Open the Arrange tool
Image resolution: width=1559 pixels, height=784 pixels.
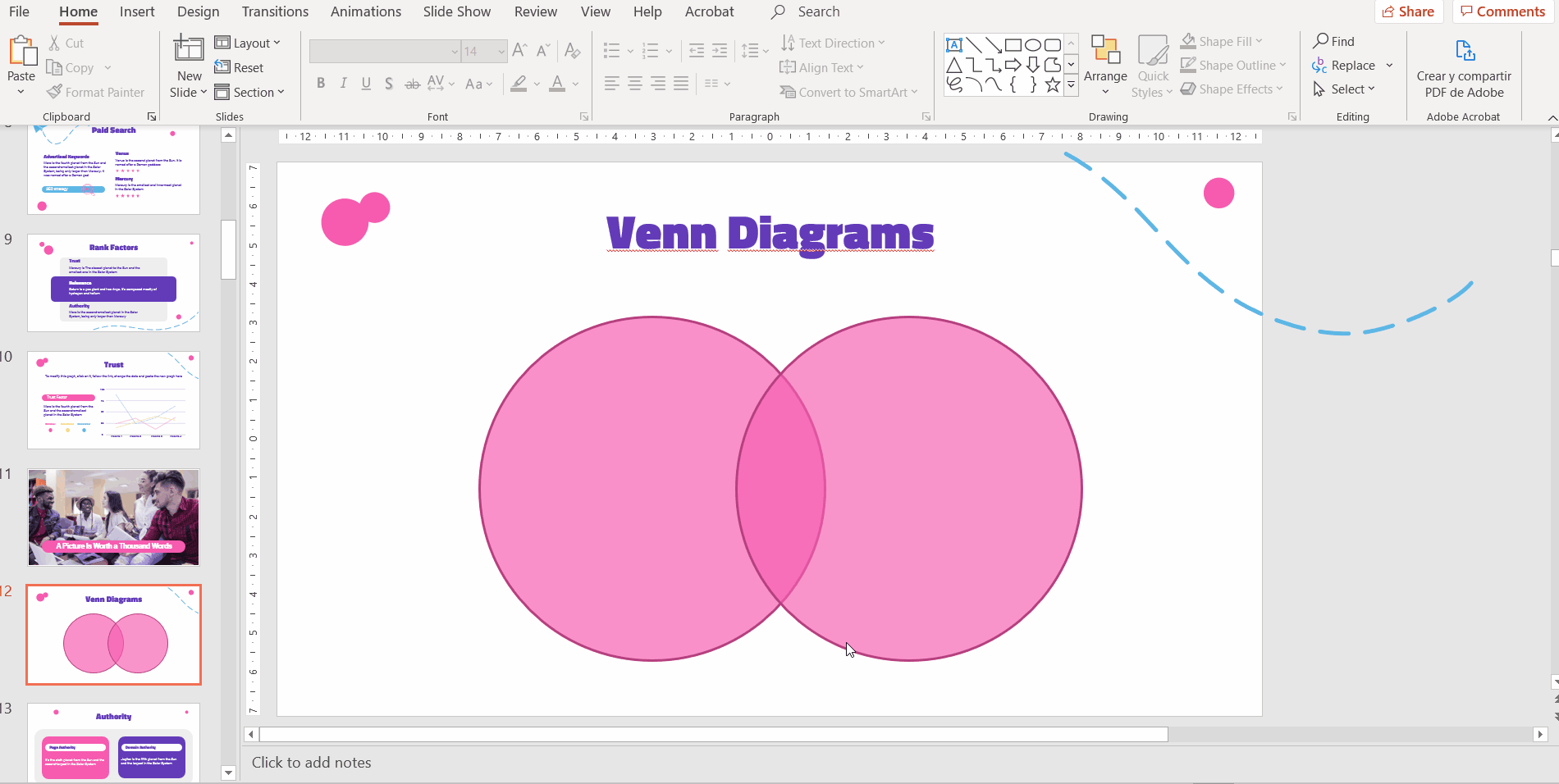1105,59
